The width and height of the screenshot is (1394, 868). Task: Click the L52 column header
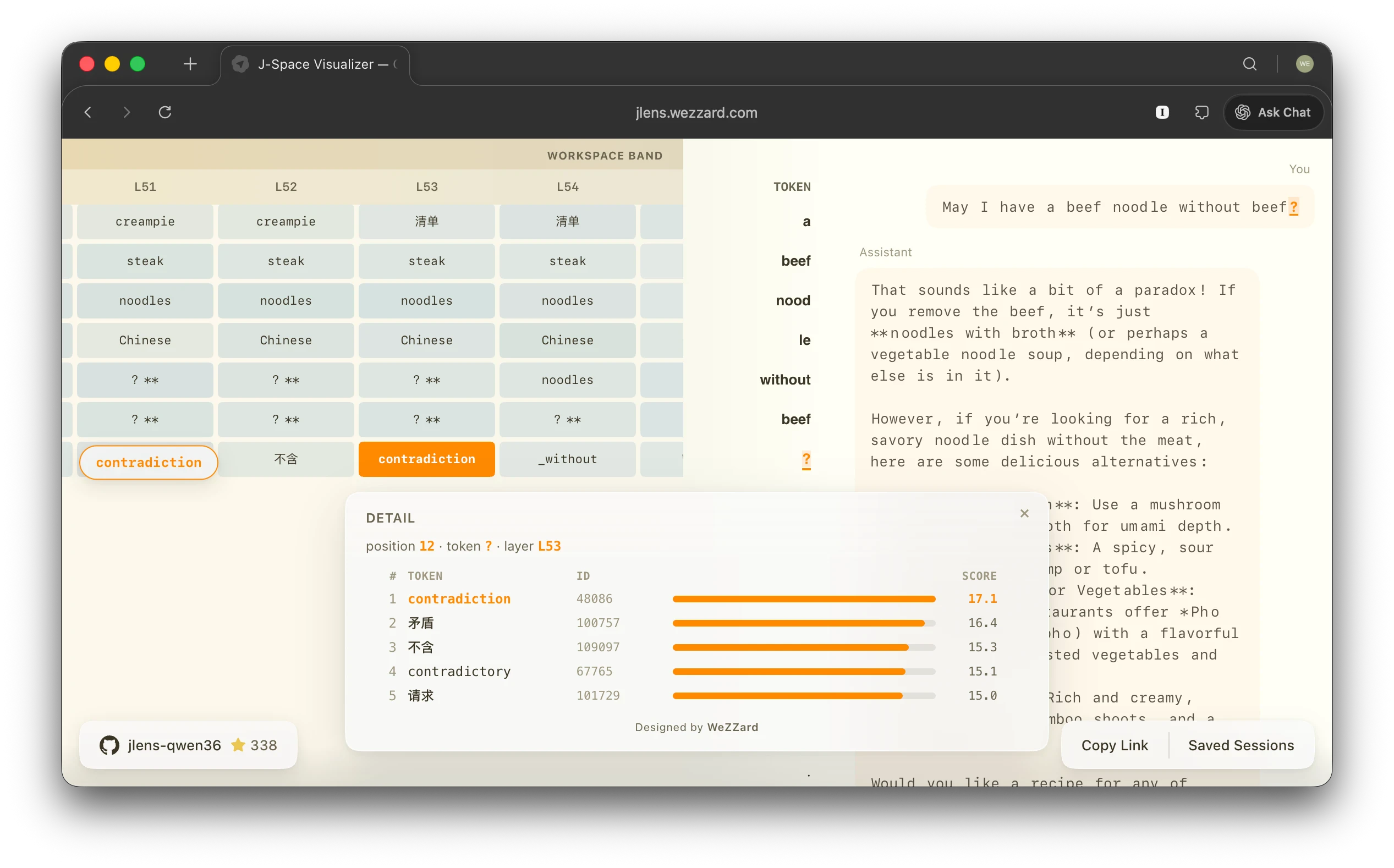(286, 186)
